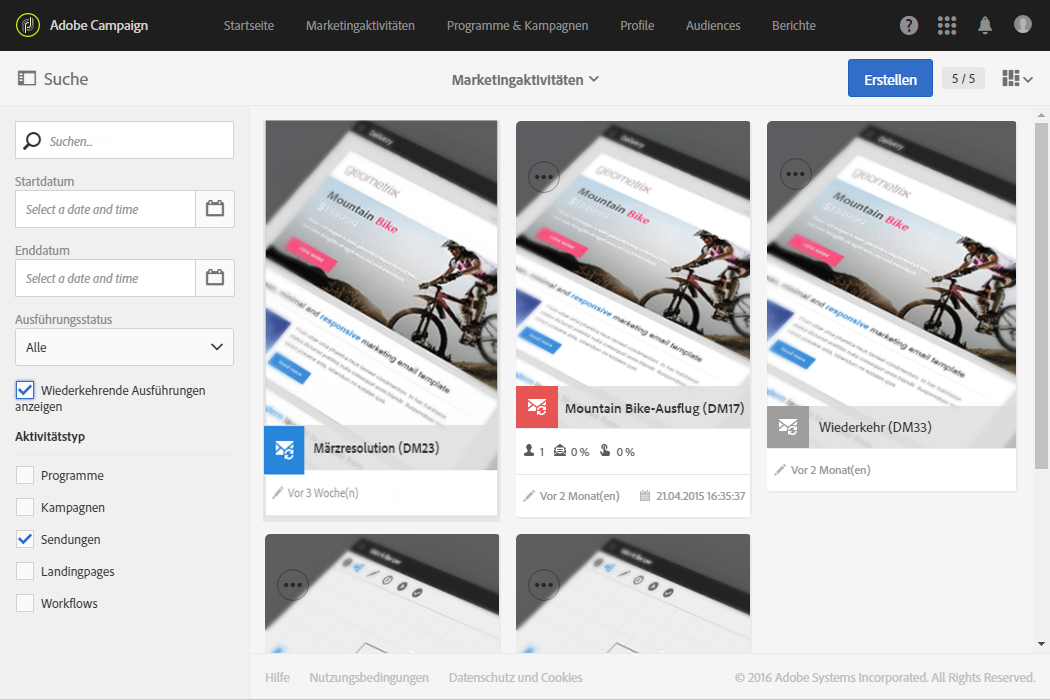Click the Suche panel heading text
This screenshot has width=1050, height=700.
point(66,78)
